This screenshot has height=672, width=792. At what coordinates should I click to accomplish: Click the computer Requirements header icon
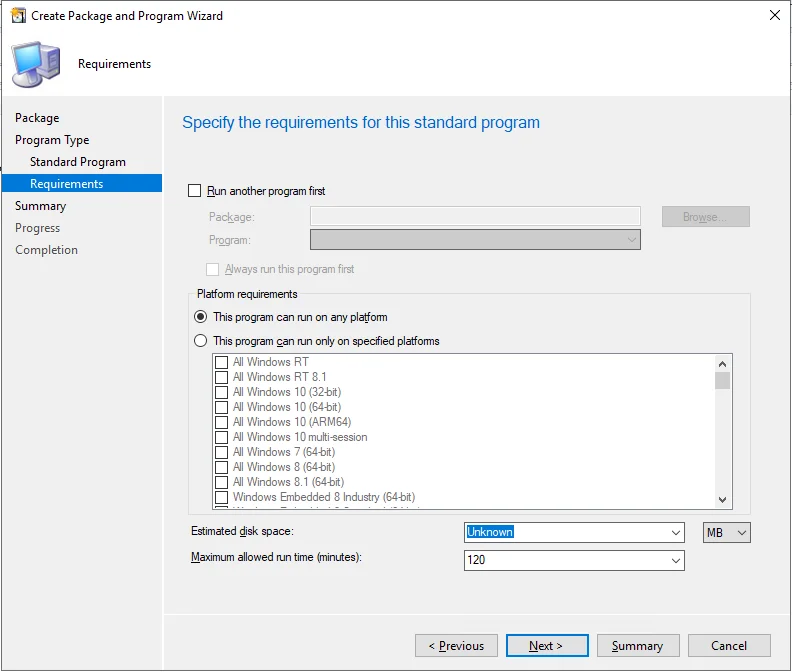[x=36, y=65]
